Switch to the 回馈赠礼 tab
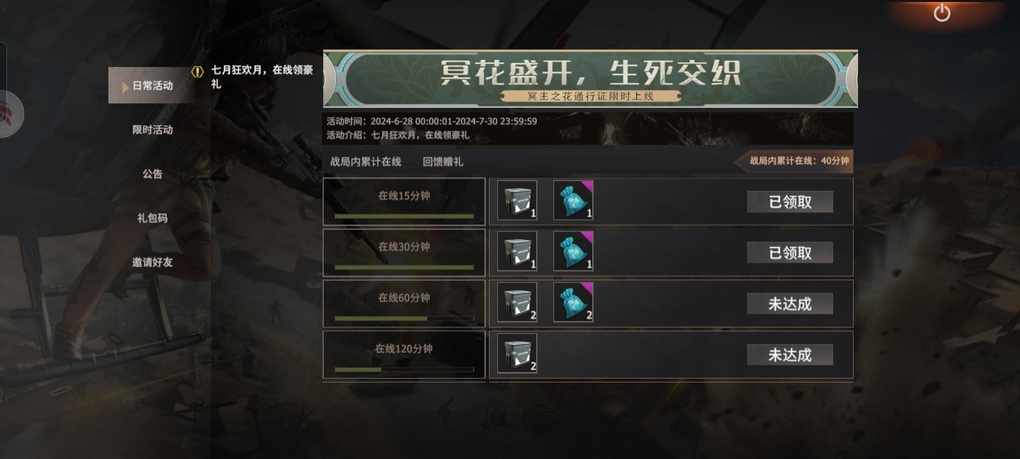Viewport: 1020px width, 459px height. click(443, 162)
